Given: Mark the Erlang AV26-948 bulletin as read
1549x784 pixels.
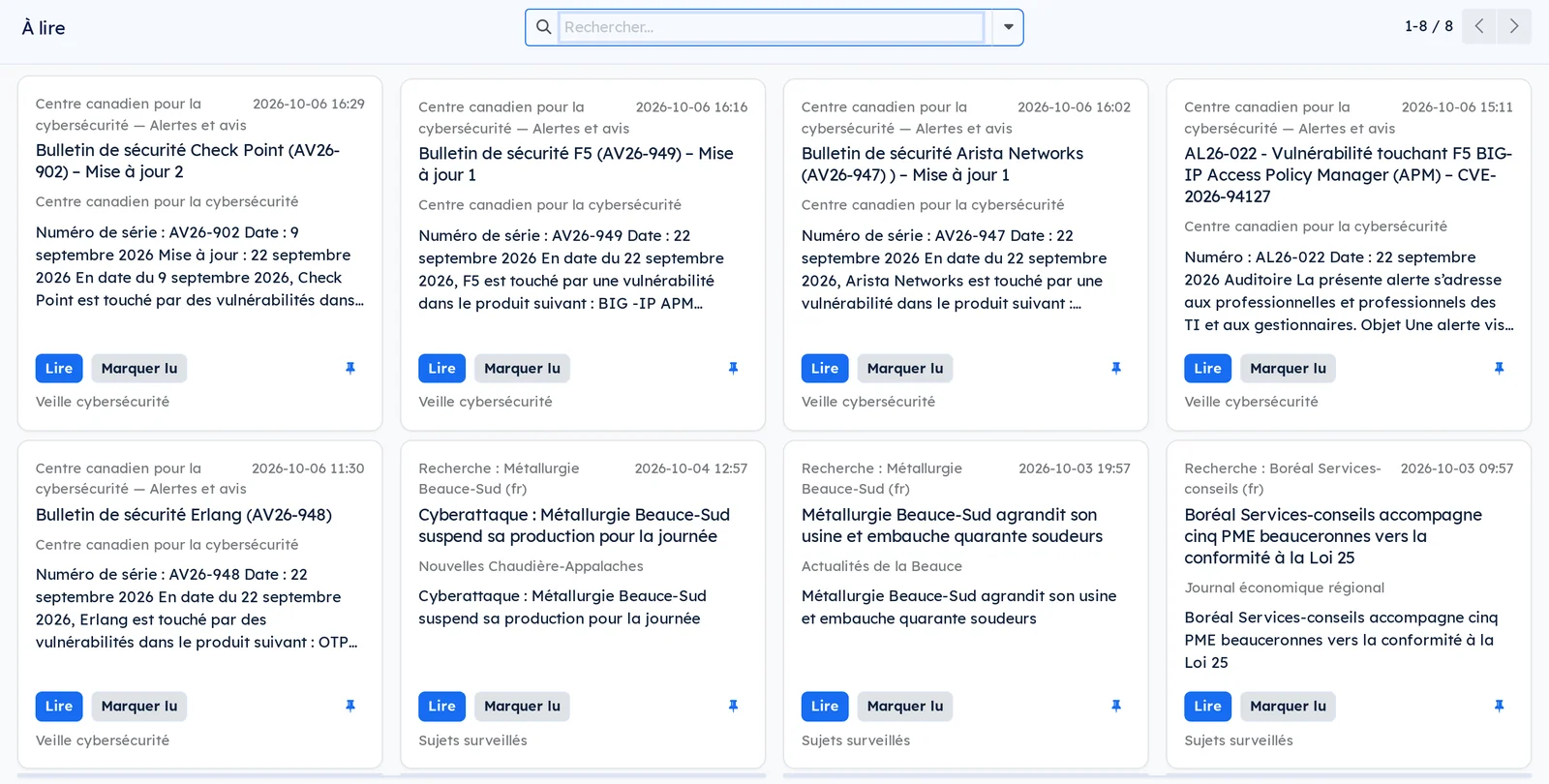Looking at the screenshot, I should 139,707.
